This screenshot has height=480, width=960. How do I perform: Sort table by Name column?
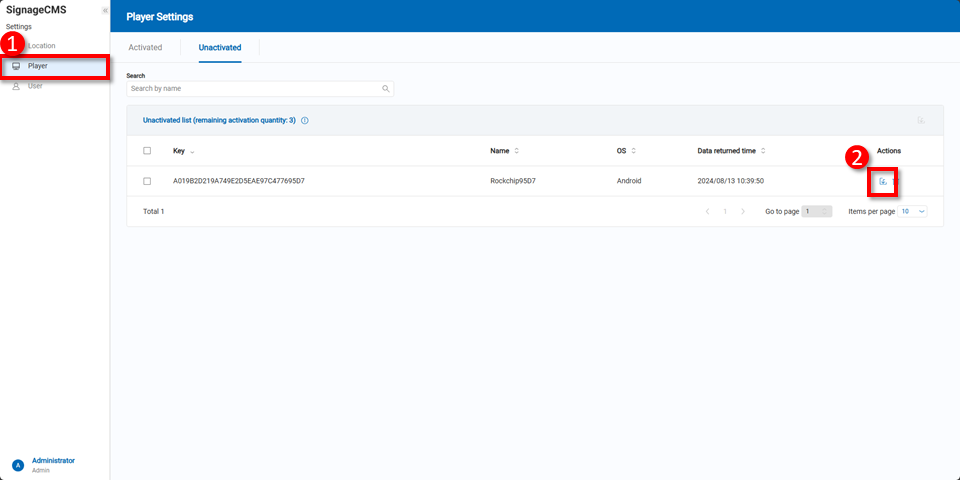[x=504, y=151]
